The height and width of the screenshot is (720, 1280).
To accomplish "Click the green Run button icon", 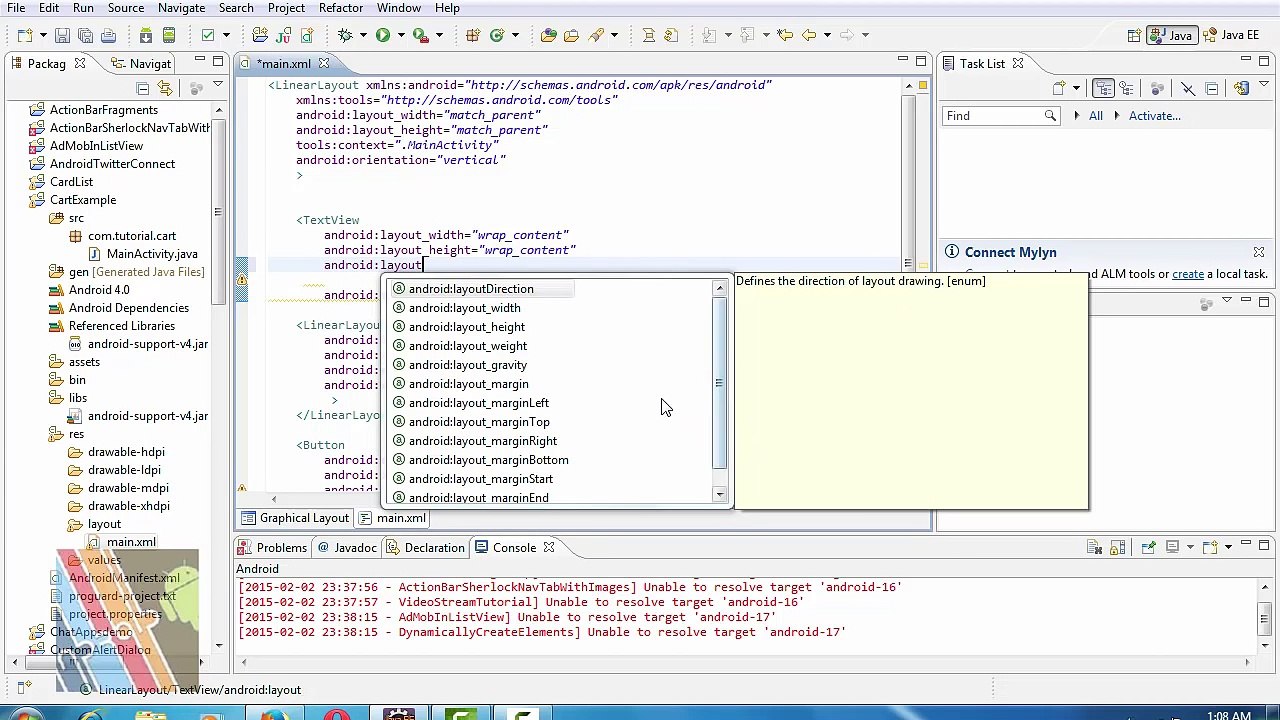I will [382, 35].
